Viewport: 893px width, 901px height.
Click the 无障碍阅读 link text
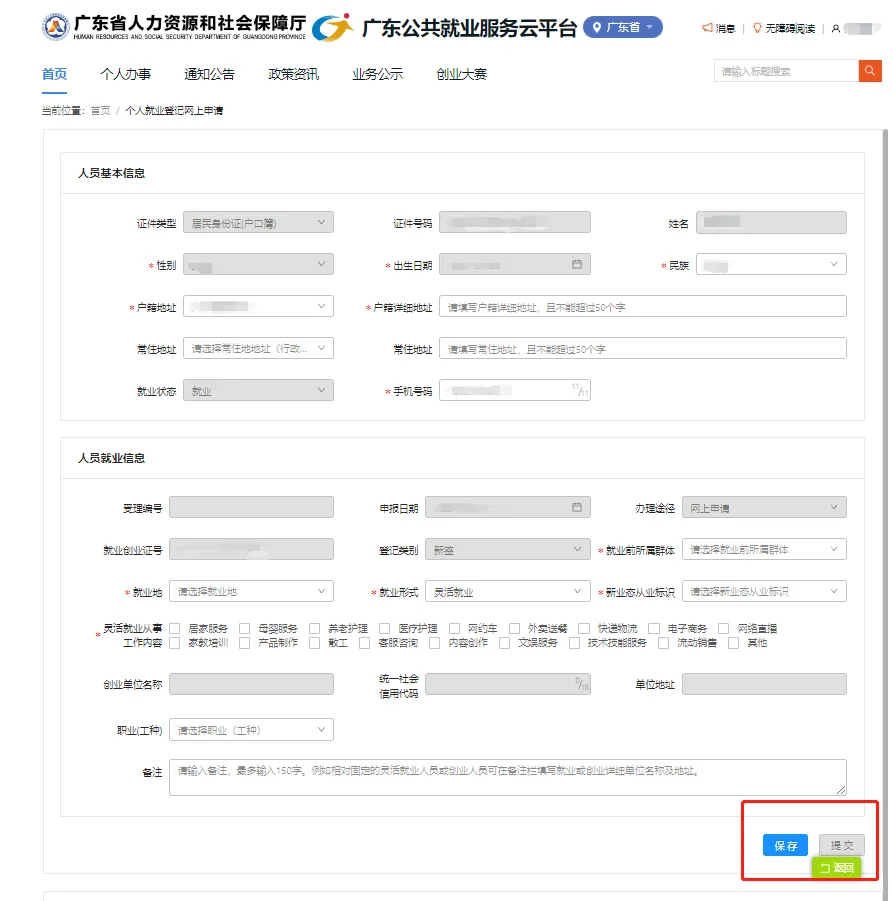tap(790, 28)
